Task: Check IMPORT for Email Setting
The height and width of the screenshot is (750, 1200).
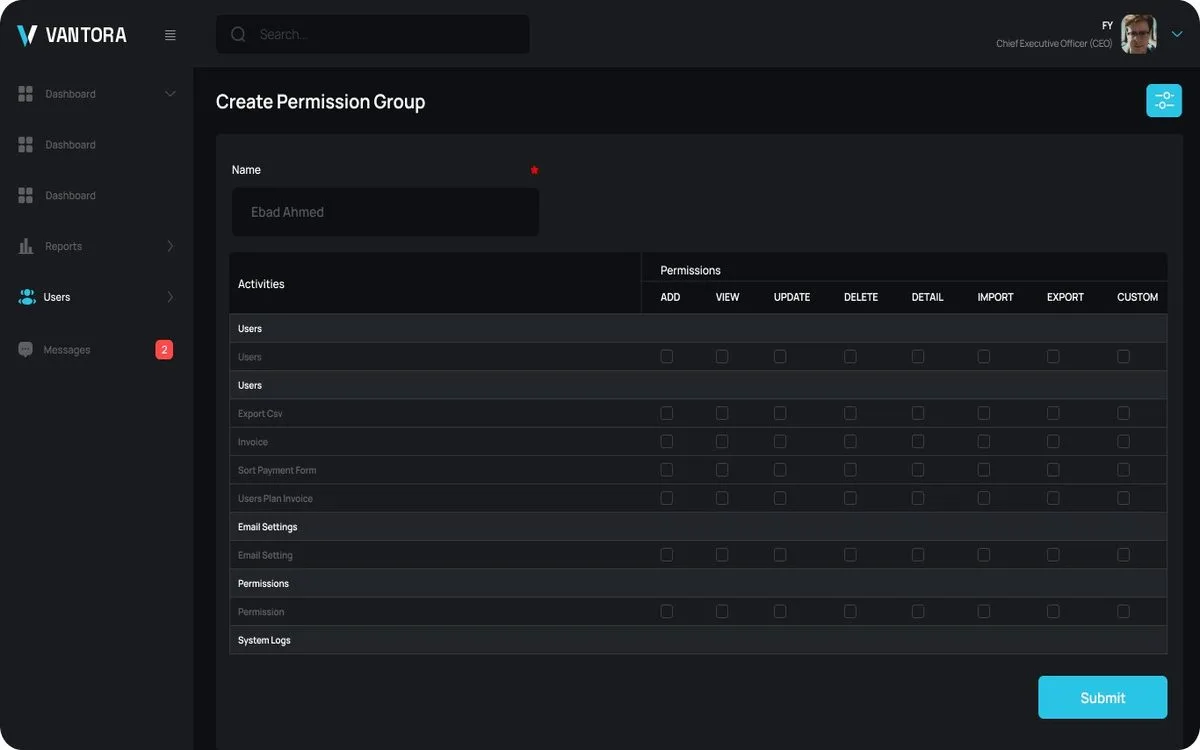Action: click(984, 555)
